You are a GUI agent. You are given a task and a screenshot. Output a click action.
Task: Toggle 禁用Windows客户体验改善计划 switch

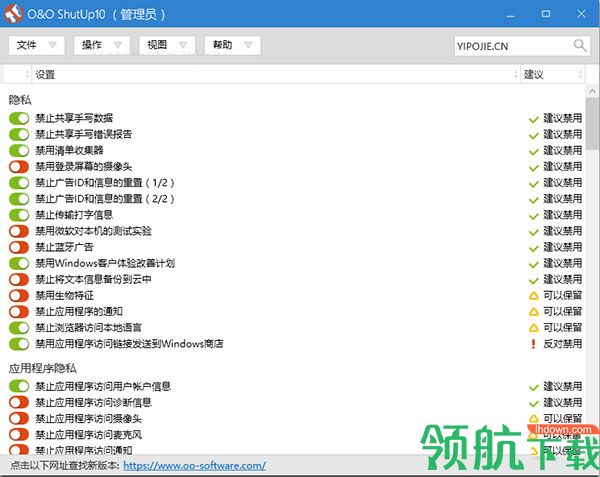[19, 263]
